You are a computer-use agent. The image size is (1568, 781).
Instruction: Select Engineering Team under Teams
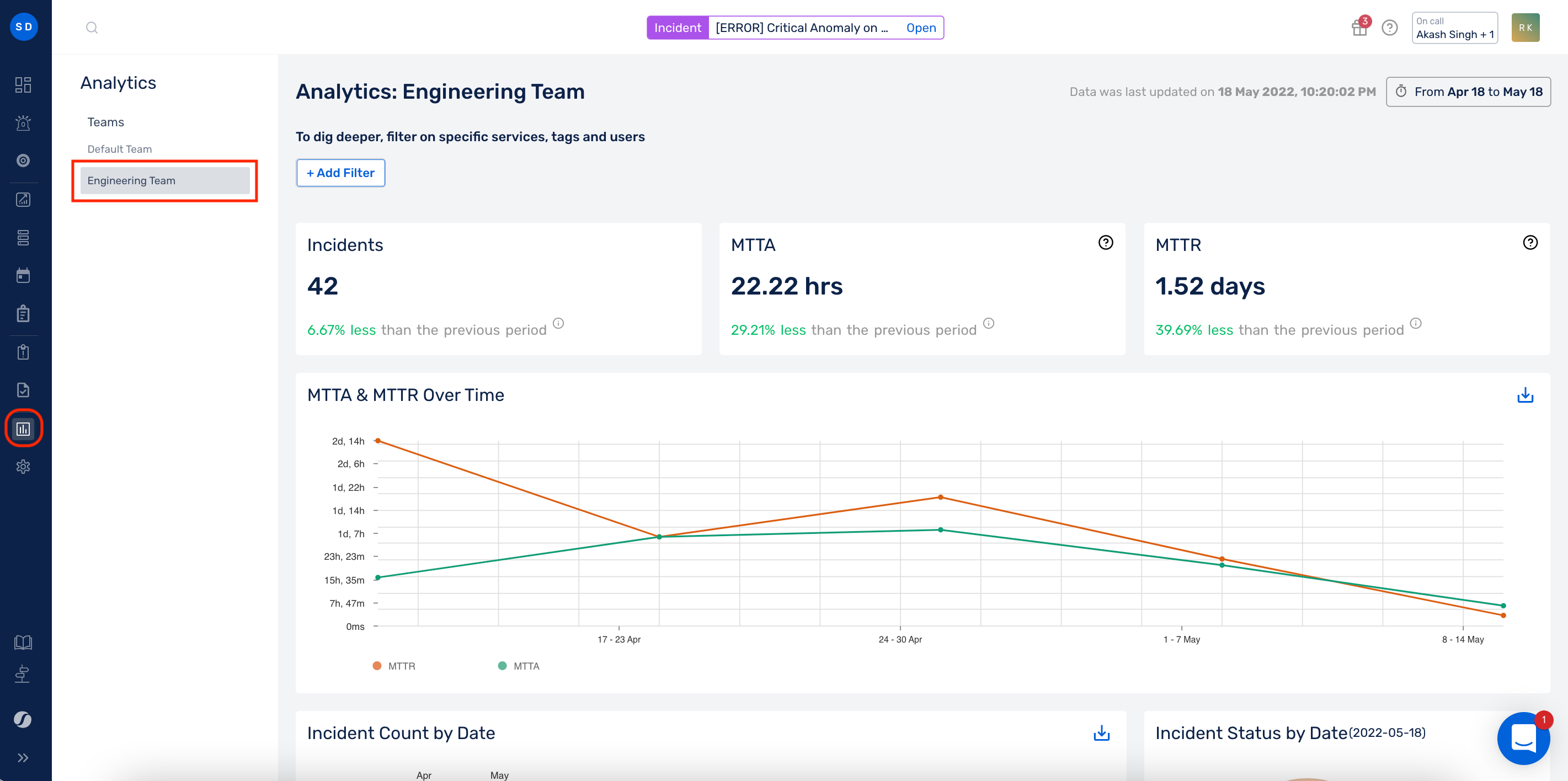[131, 180]
